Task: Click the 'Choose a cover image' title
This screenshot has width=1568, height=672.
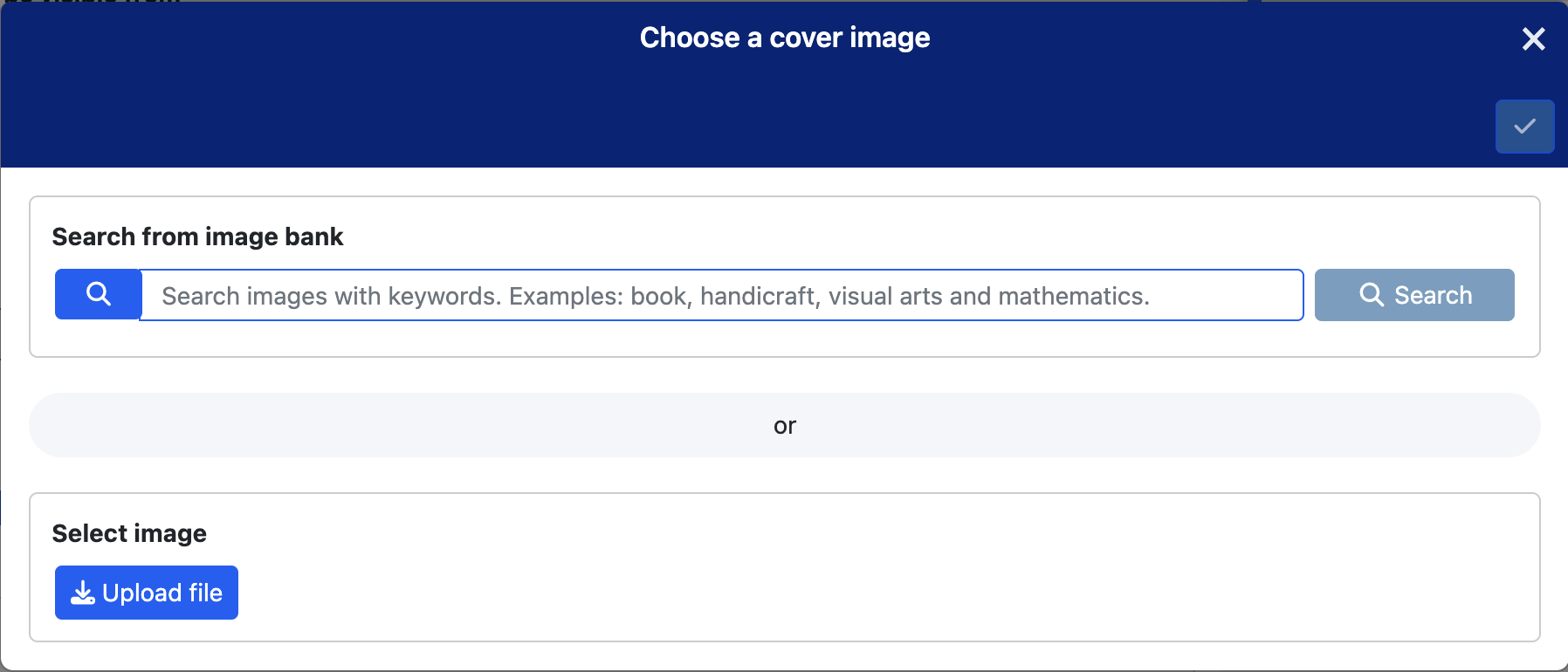Action: 784,38
